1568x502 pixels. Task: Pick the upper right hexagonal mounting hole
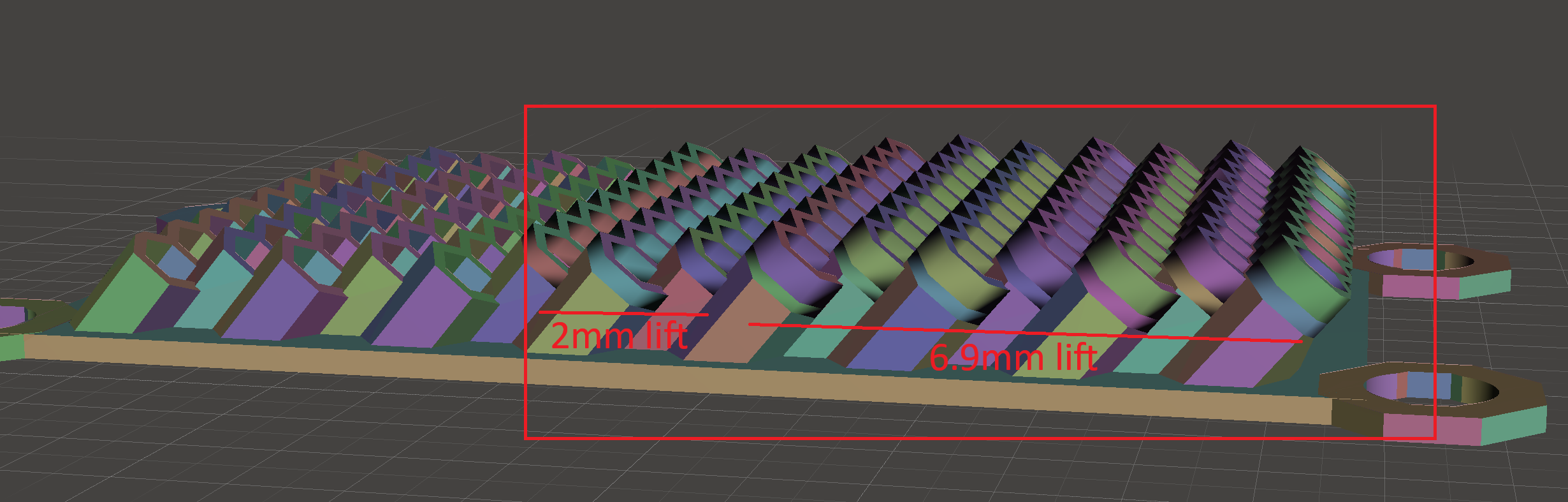coord(1421,260)
